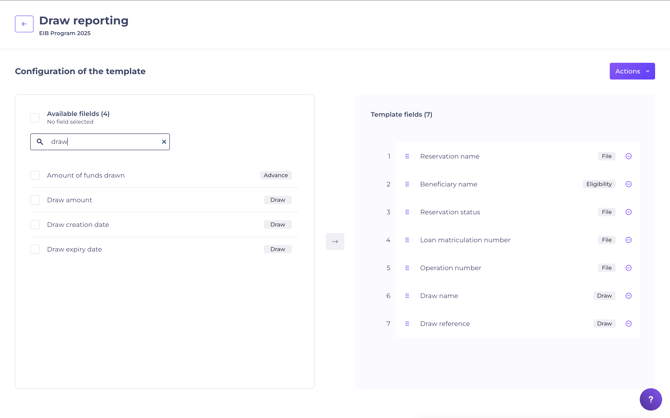The width and height of the screenshot is (670, 418).
Task: Toggle the select-all Available fields checkbox
Action: [35, 117]
